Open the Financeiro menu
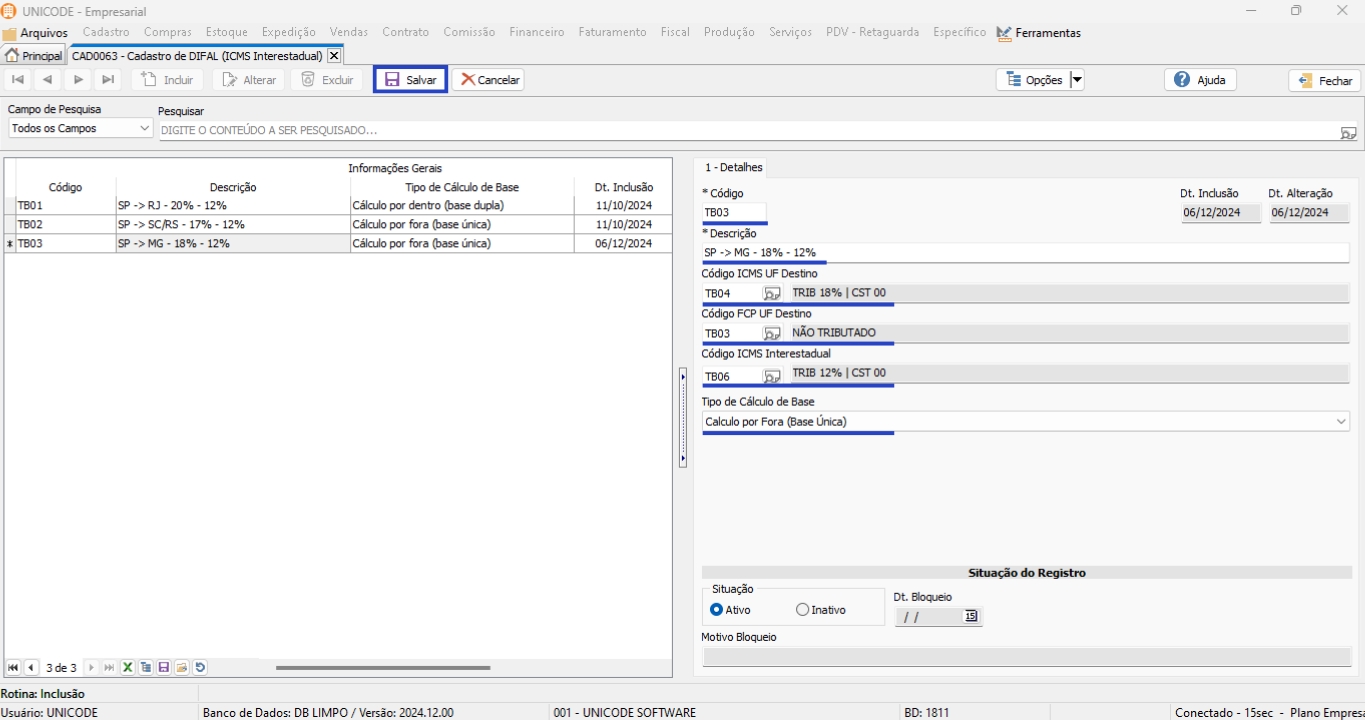The width and height of the screenshot is (1365, 720). (x=536, y=32)
